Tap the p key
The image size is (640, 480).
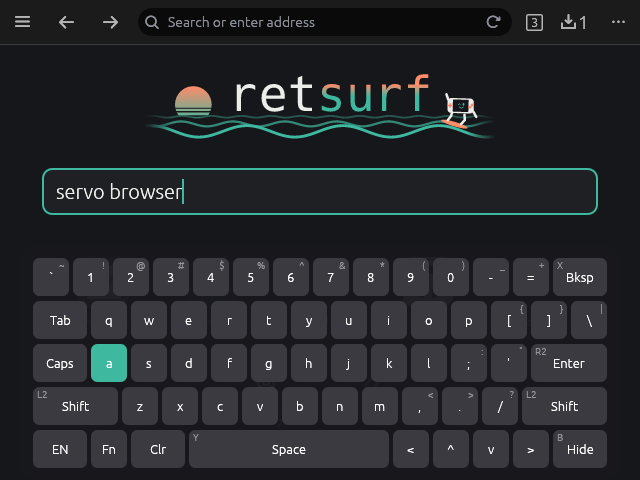coord(469,320)
